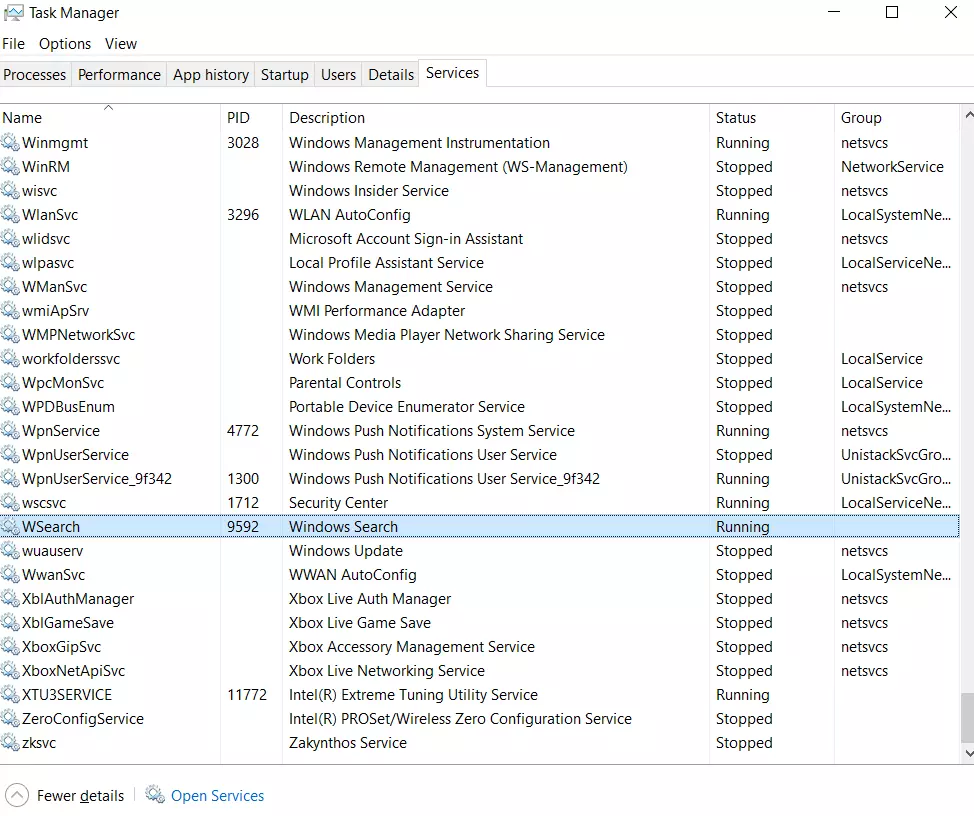Sort services by Group column header

(x=897, y=118)
